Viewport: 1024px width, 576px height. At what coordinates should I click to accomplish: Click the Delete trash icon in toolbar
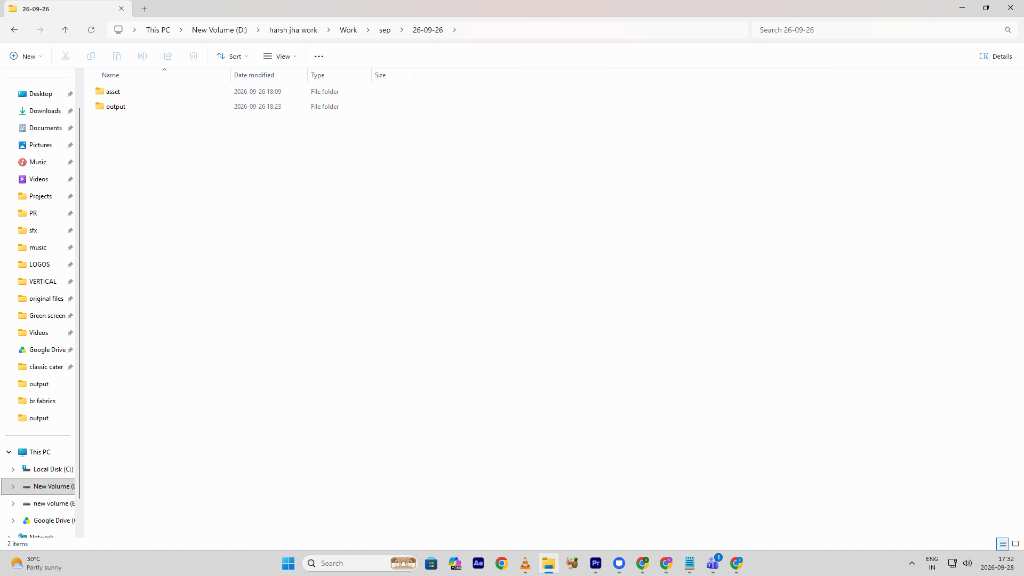click(x=193, y=56)
